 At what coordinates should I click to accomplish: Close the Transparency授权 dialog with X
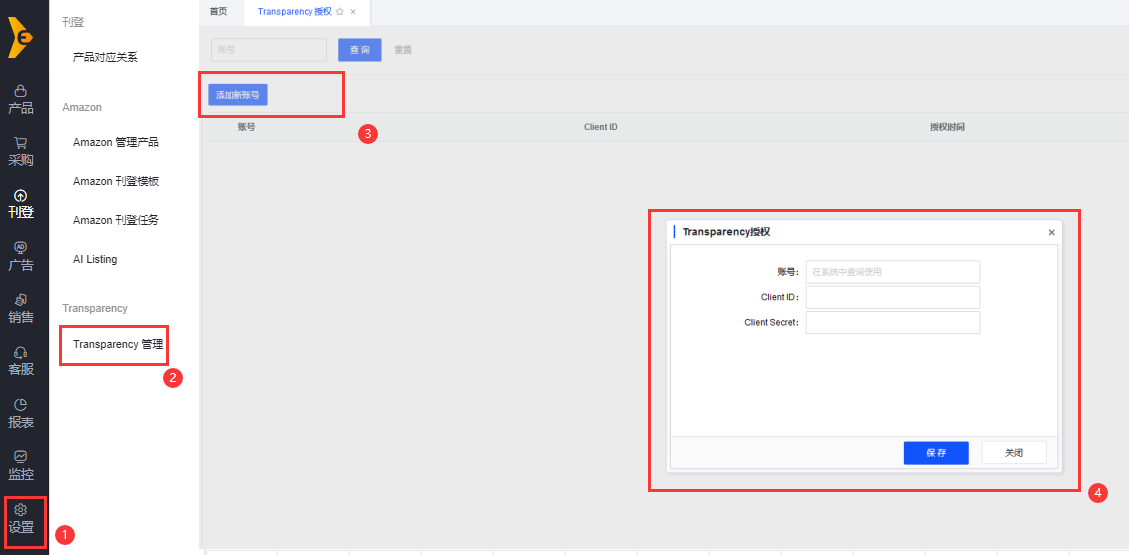click(x=1051, y=232)
